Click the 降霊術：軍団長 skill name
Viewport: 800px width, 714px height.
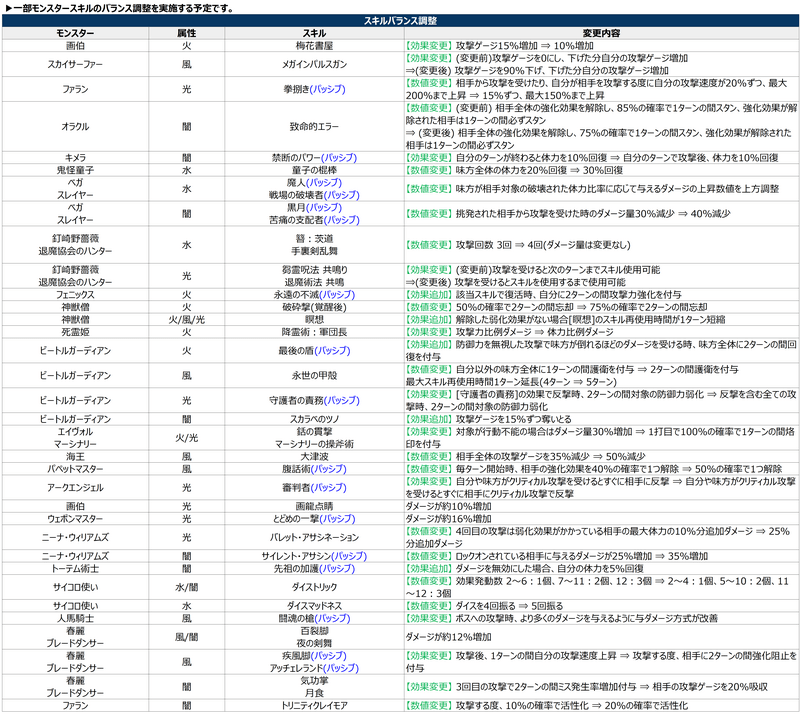313,331
